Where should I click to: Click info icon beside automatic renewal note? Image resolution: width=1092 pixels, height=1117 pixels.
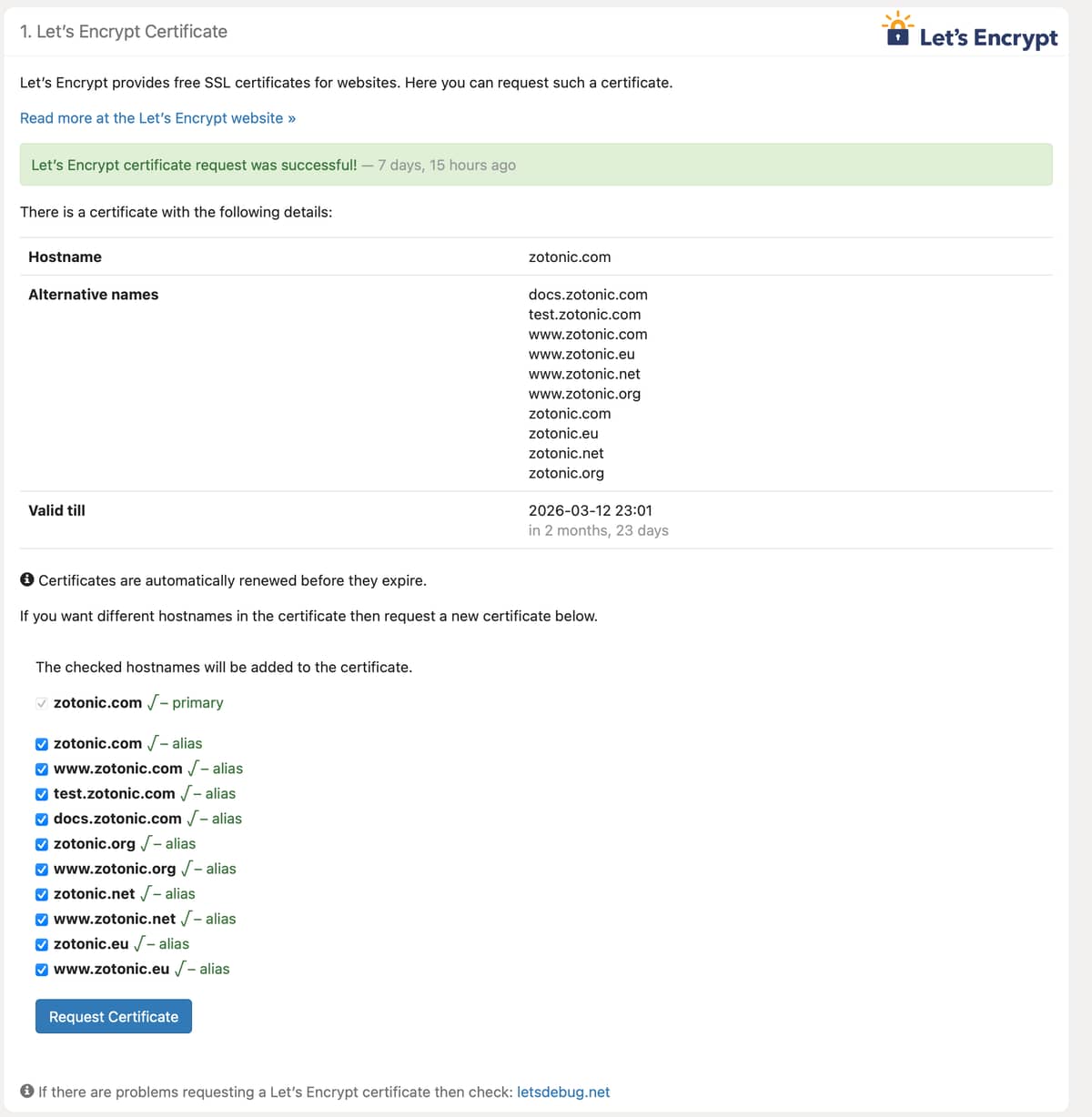(x=27, y=579)
